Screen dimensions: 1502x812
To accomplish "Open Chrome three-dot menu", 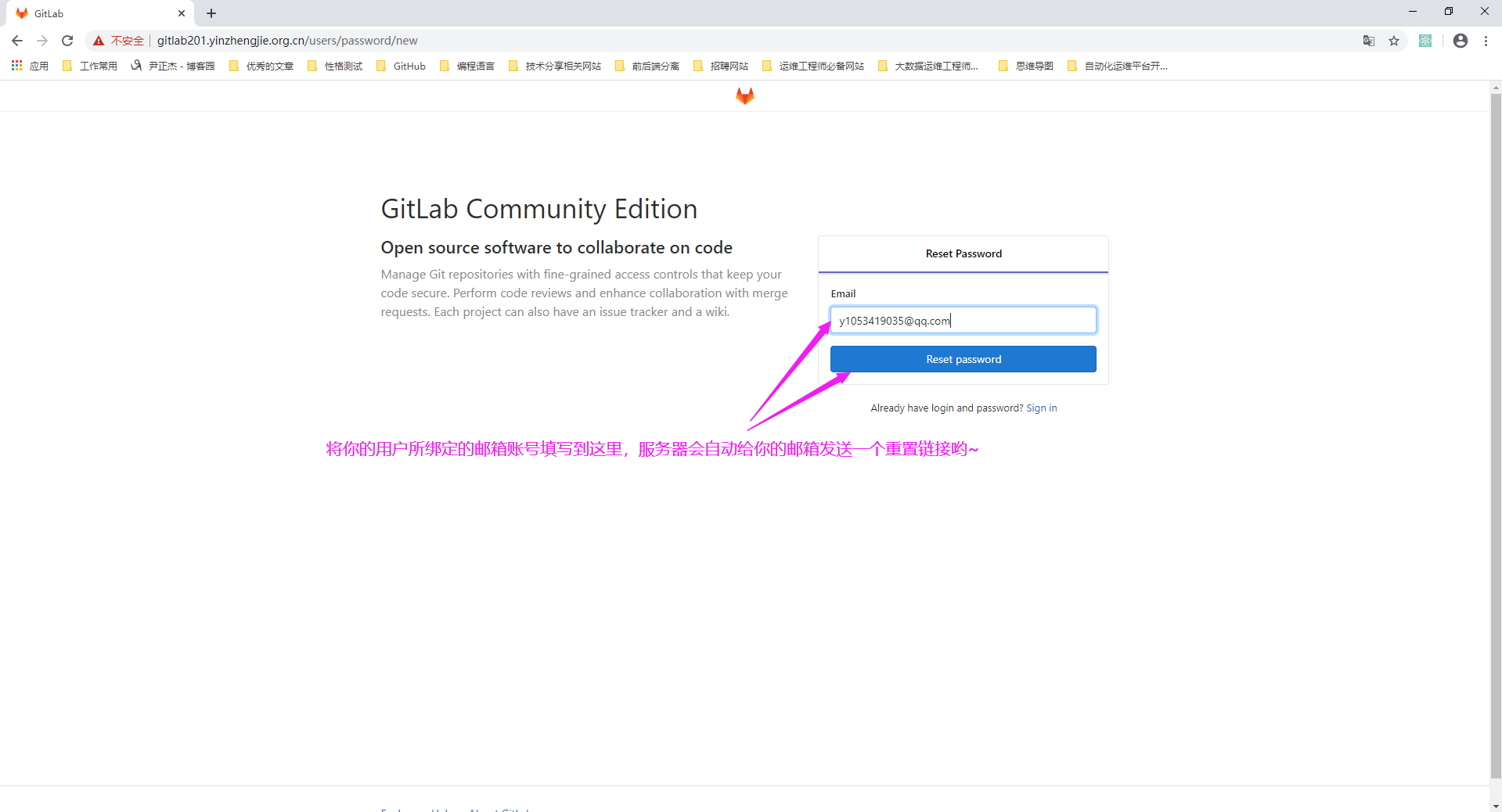I will click(x=1486, y=41).
